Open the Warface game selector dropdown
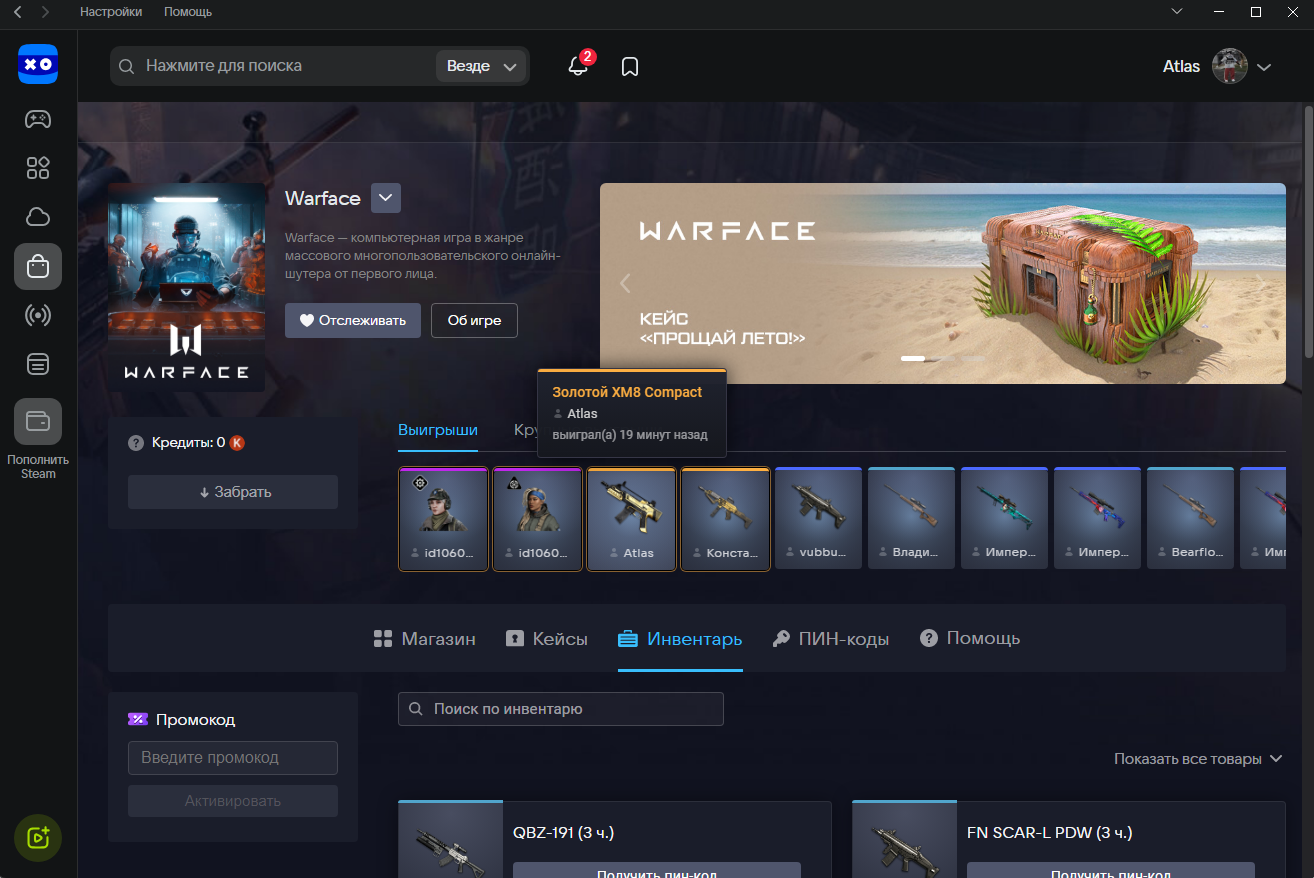Screen dimensions: 1314x878 386,198
